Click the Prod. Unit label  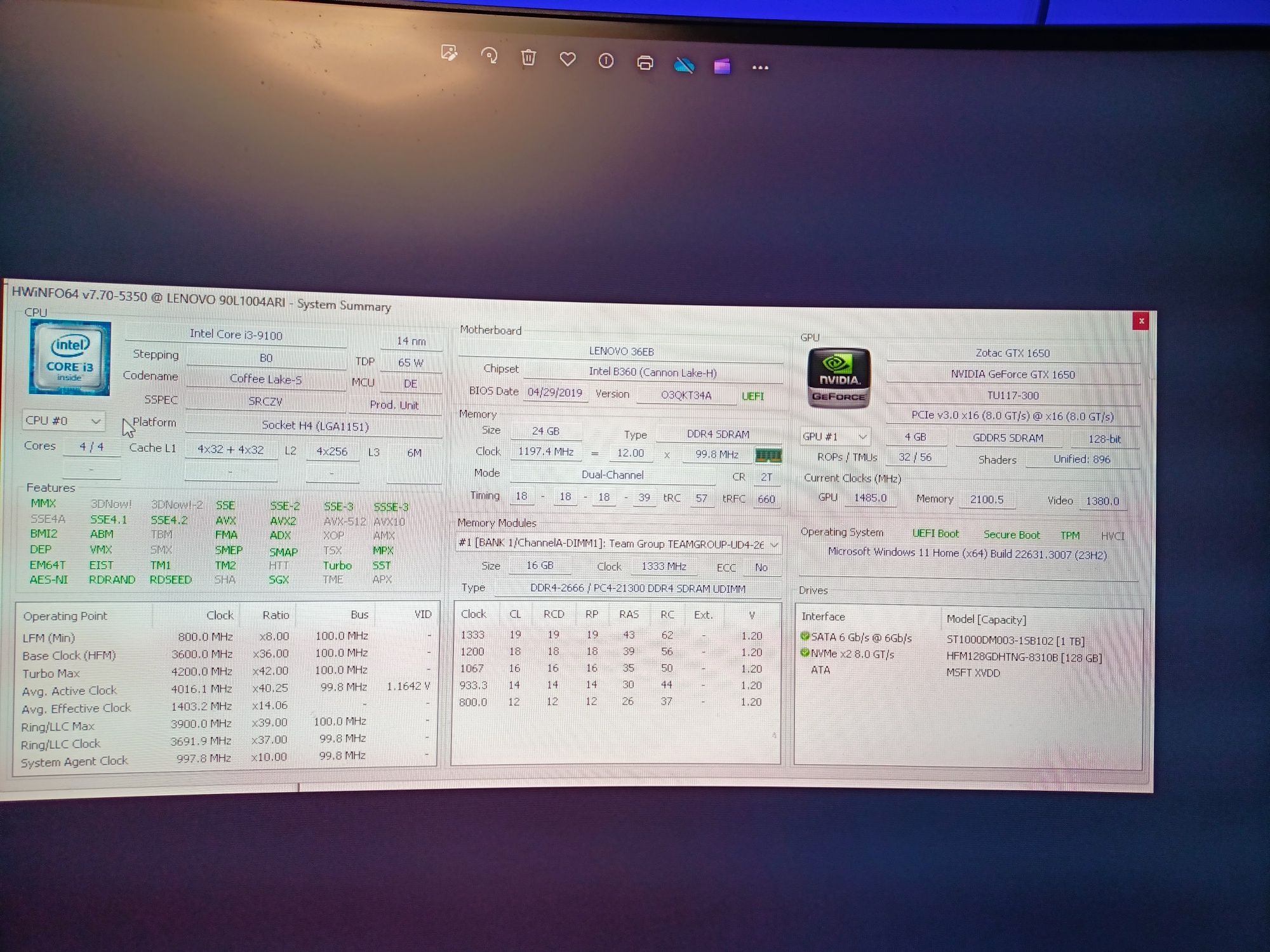point(394,405)
